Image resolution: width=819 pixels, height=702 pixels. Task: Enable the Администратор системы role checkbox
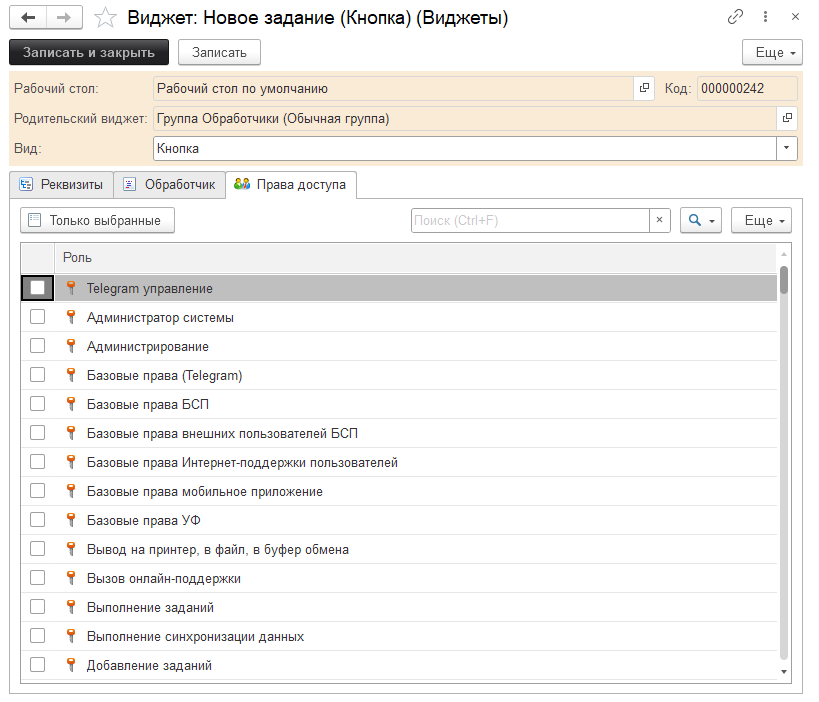tap(37, 318)
